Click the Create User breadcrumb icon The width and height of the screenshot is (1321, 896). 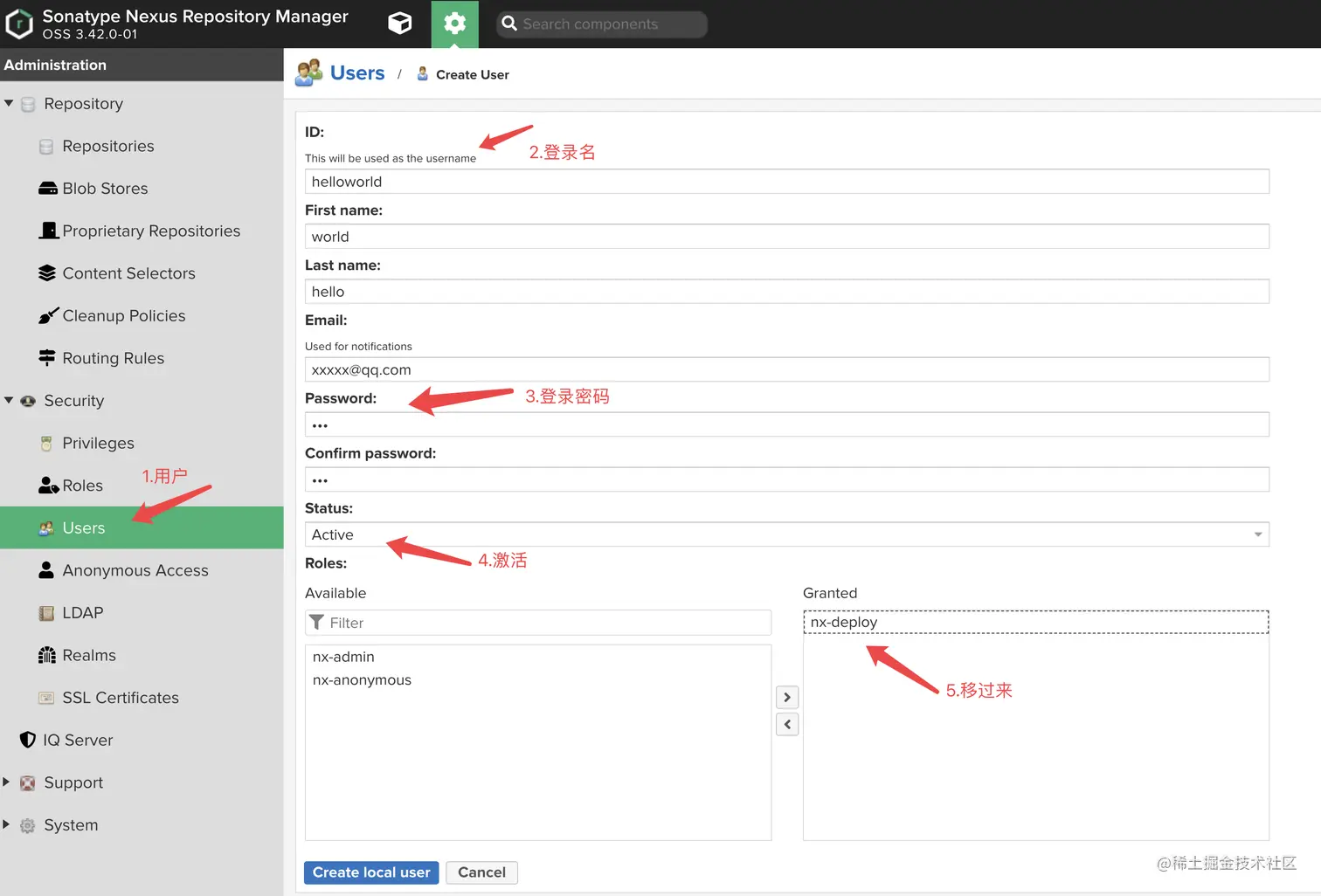click(x=423, y=74)
